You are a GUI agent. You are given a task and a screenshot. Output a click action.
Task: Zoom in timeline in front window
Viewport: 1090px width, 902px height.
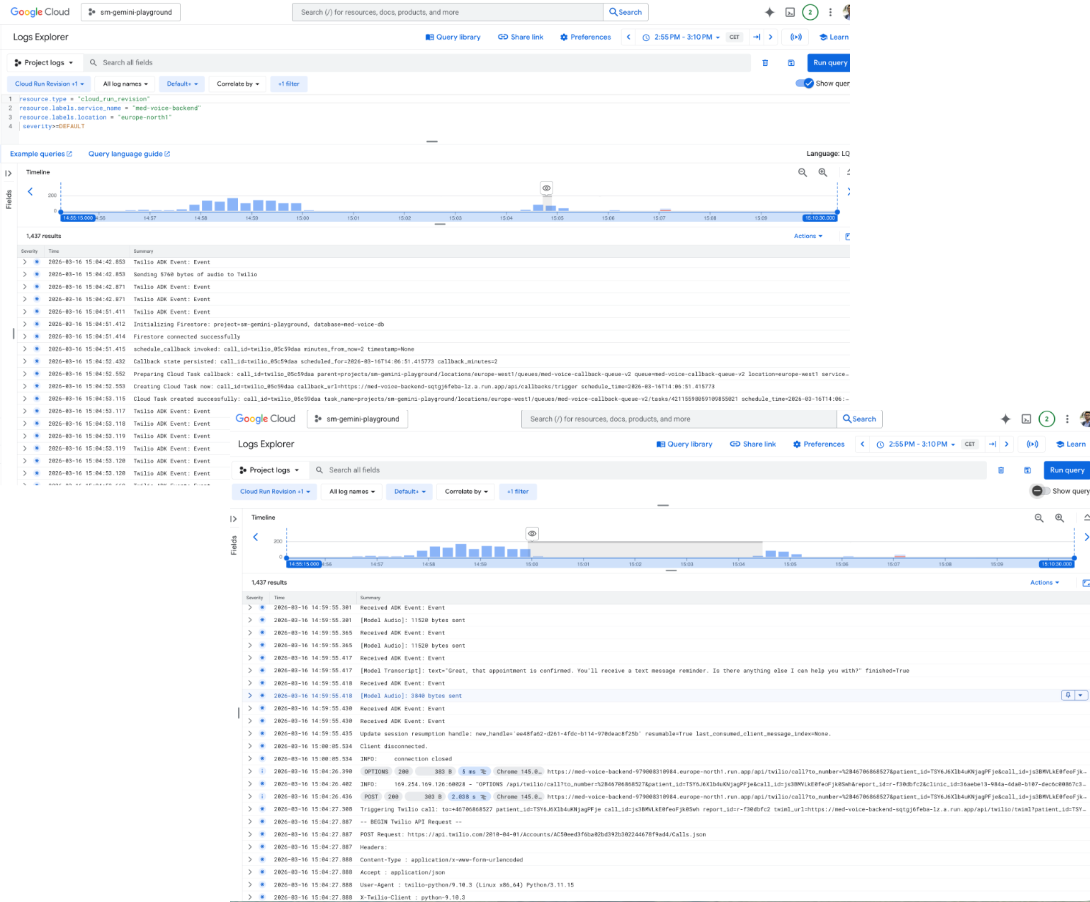(1059, 518)
